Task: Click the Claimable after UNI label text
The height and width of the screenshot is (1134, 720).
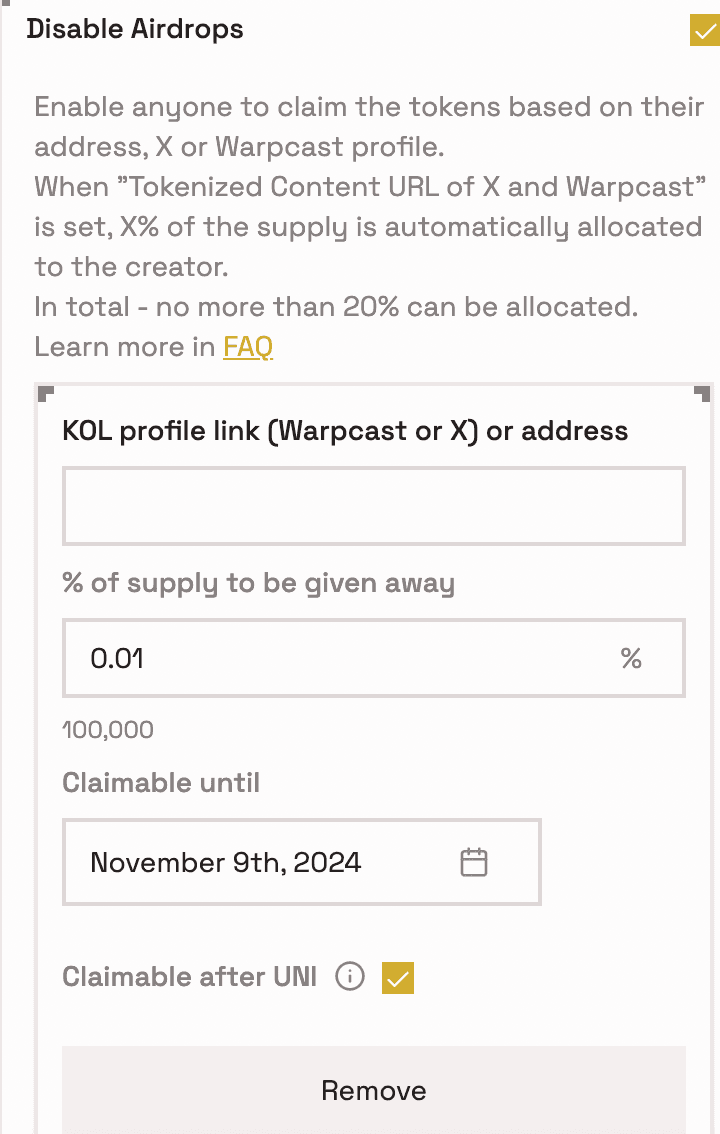Action: tap(189, 976)
